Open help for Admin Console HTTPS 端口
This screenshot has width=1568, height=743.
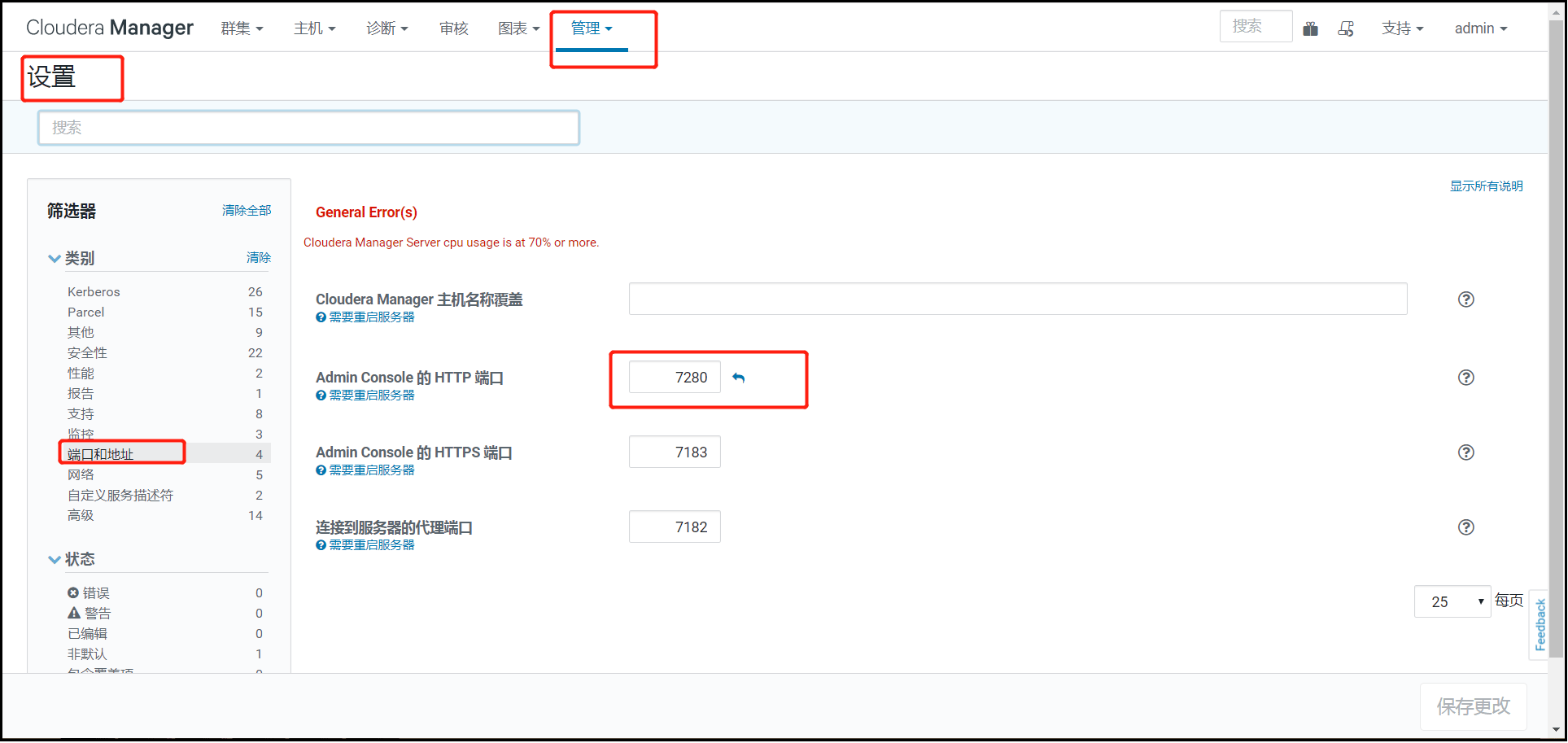pos(1465,452)
